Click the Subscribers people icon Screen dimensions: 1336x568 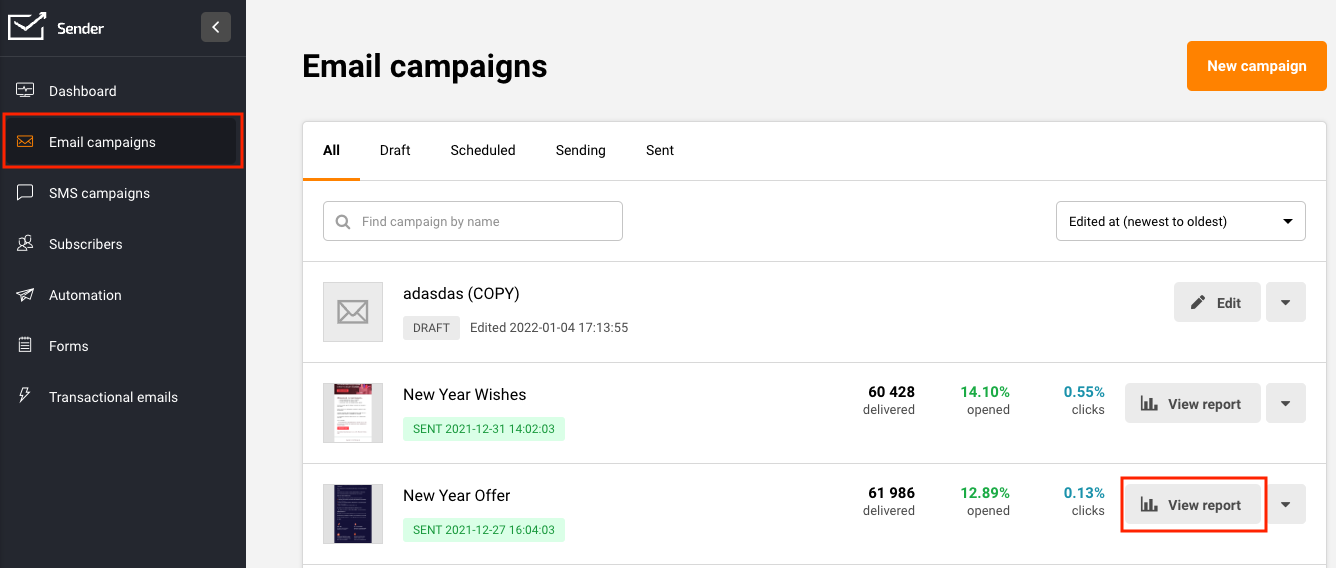(26, 244)
